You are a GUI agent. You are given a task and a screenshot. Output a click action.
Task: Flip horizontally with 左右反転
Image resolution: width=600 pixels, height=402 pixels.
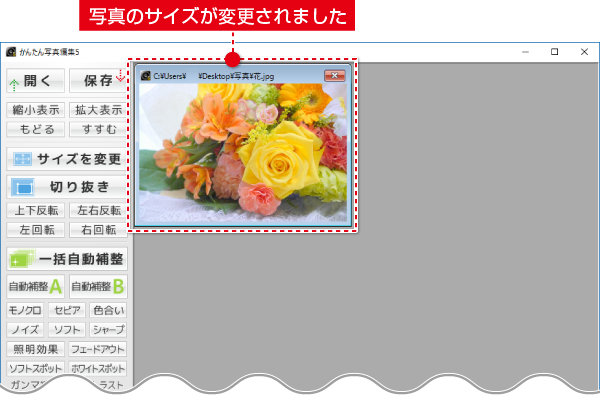pyautogui.click(x=98, y=210)
